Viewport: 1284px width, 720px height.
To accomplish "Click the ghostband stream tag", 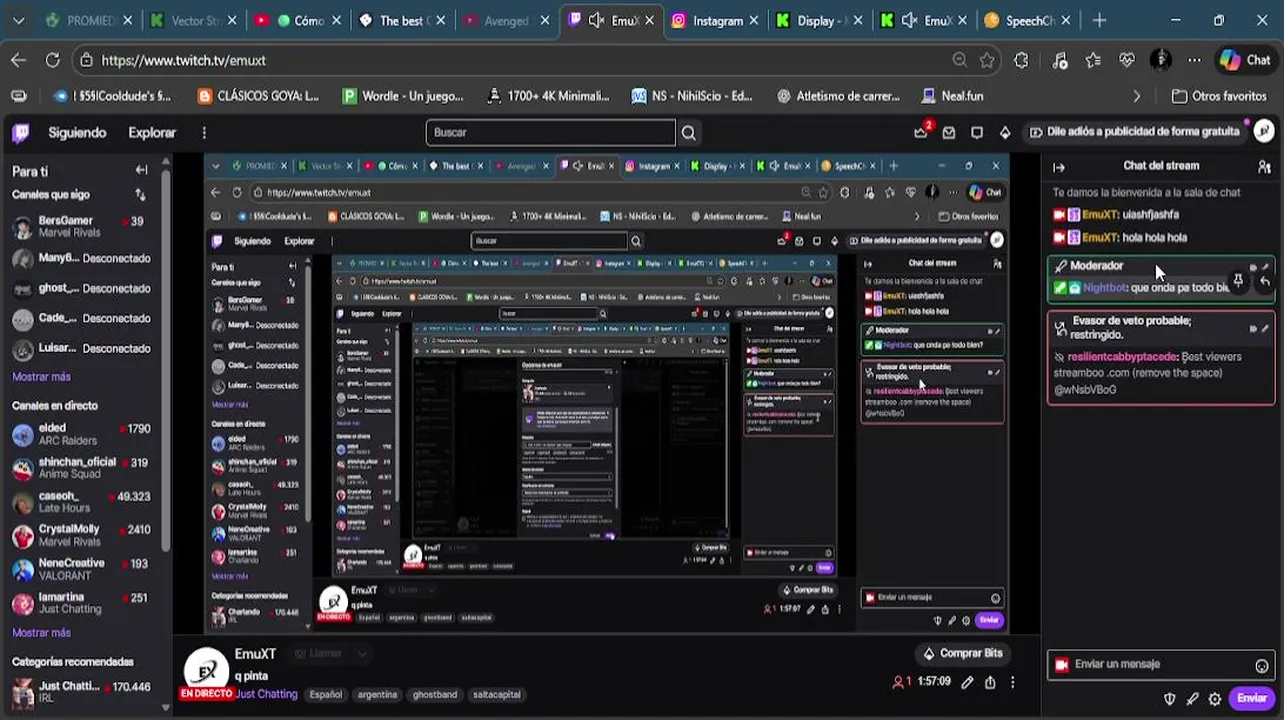I will pos(435,695).
